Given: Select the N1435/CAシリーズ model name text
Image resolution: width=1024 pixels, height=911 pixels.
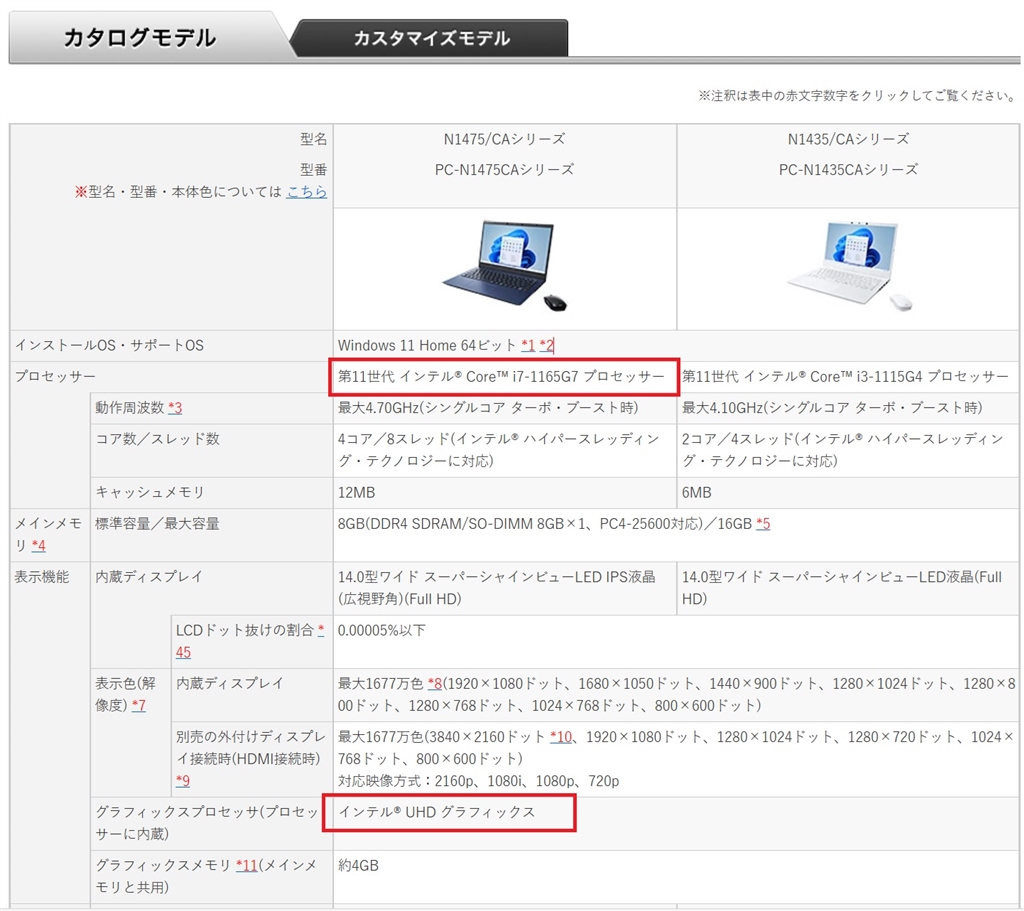Looking at the screenshot, I should (x=848, y=139).
